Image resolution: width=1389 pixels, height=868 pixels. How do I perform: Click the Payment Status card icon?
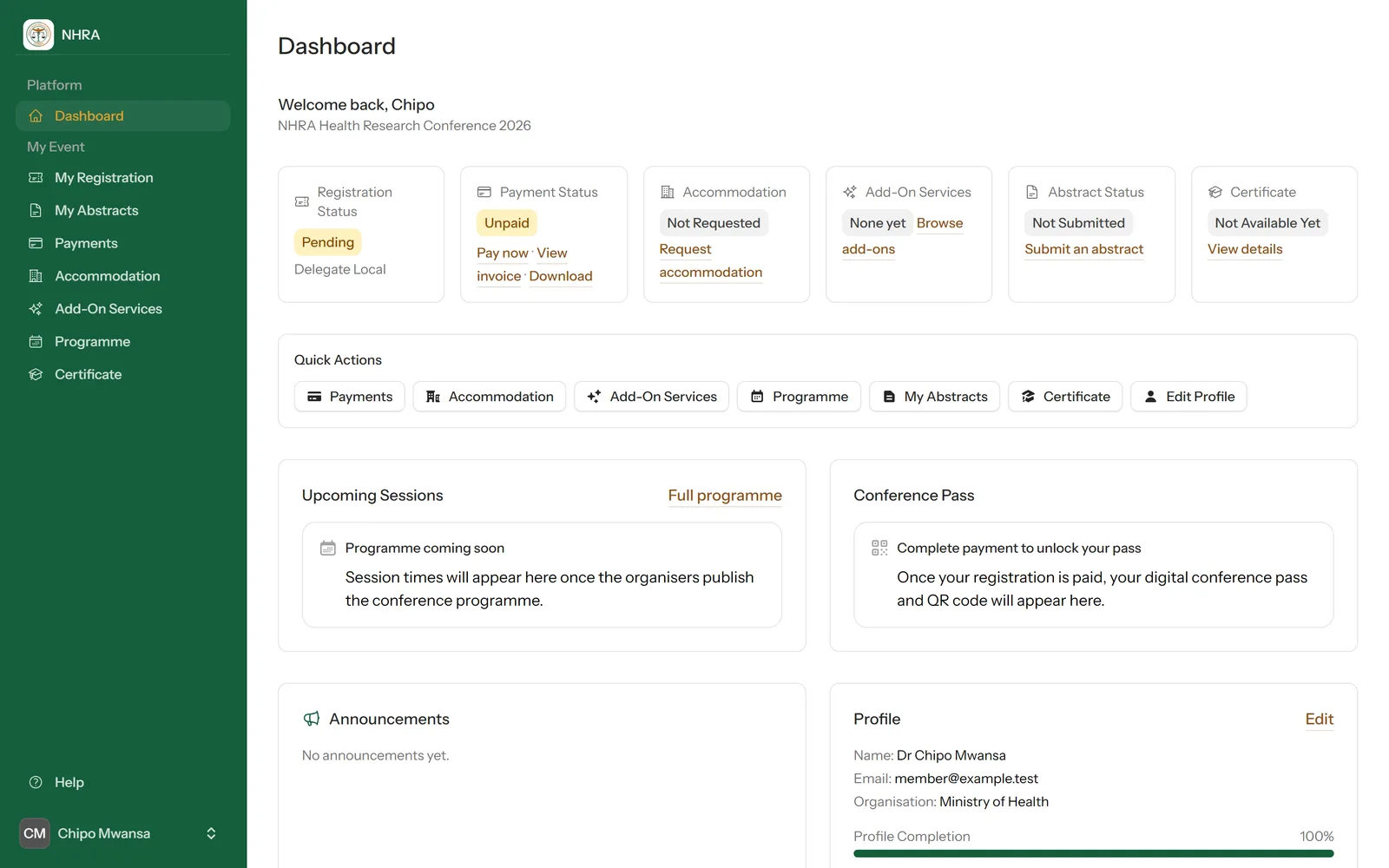[484, 192]
